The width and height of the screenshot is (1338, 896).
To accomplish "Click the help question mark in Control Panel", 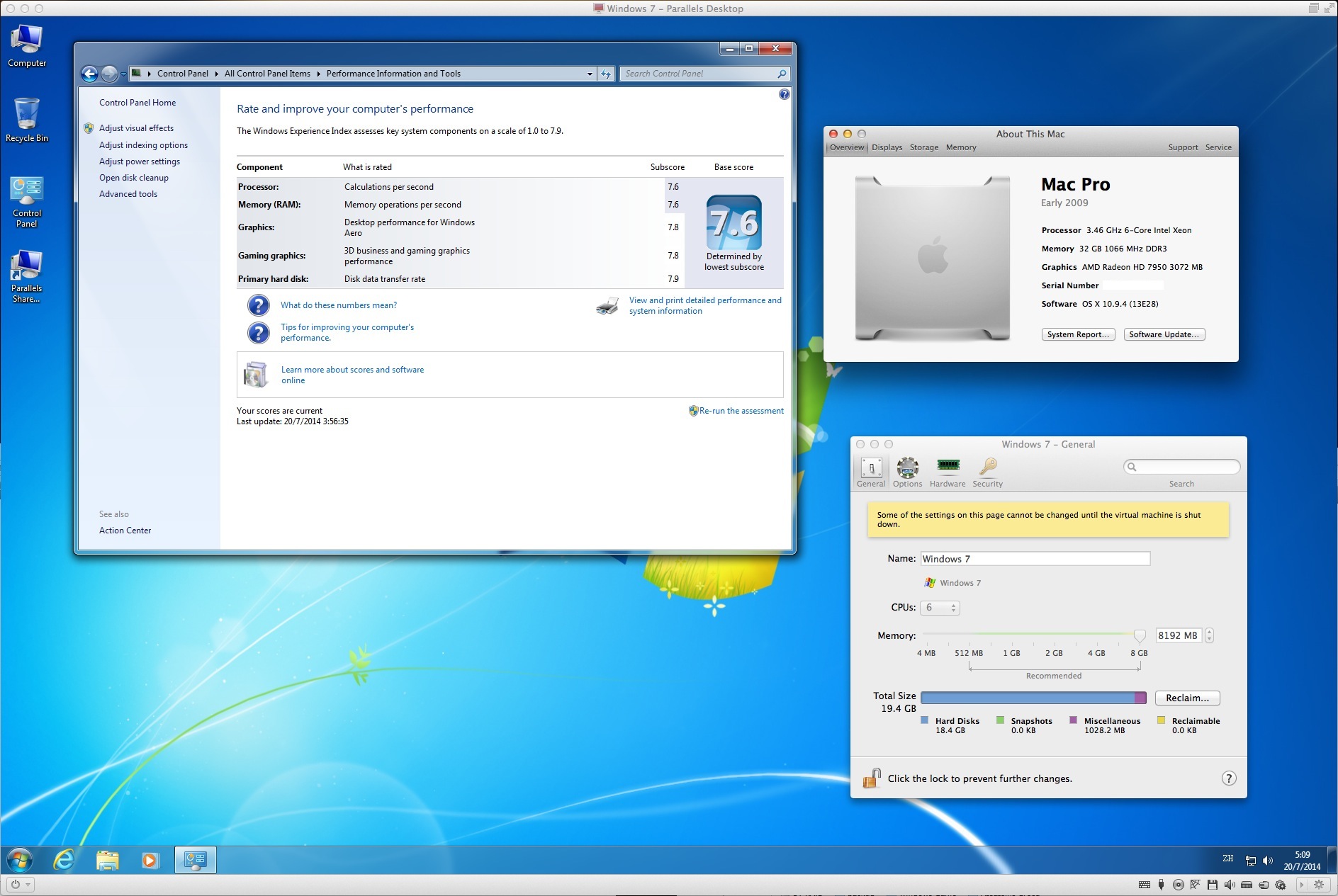I will [x=784, y=94].
